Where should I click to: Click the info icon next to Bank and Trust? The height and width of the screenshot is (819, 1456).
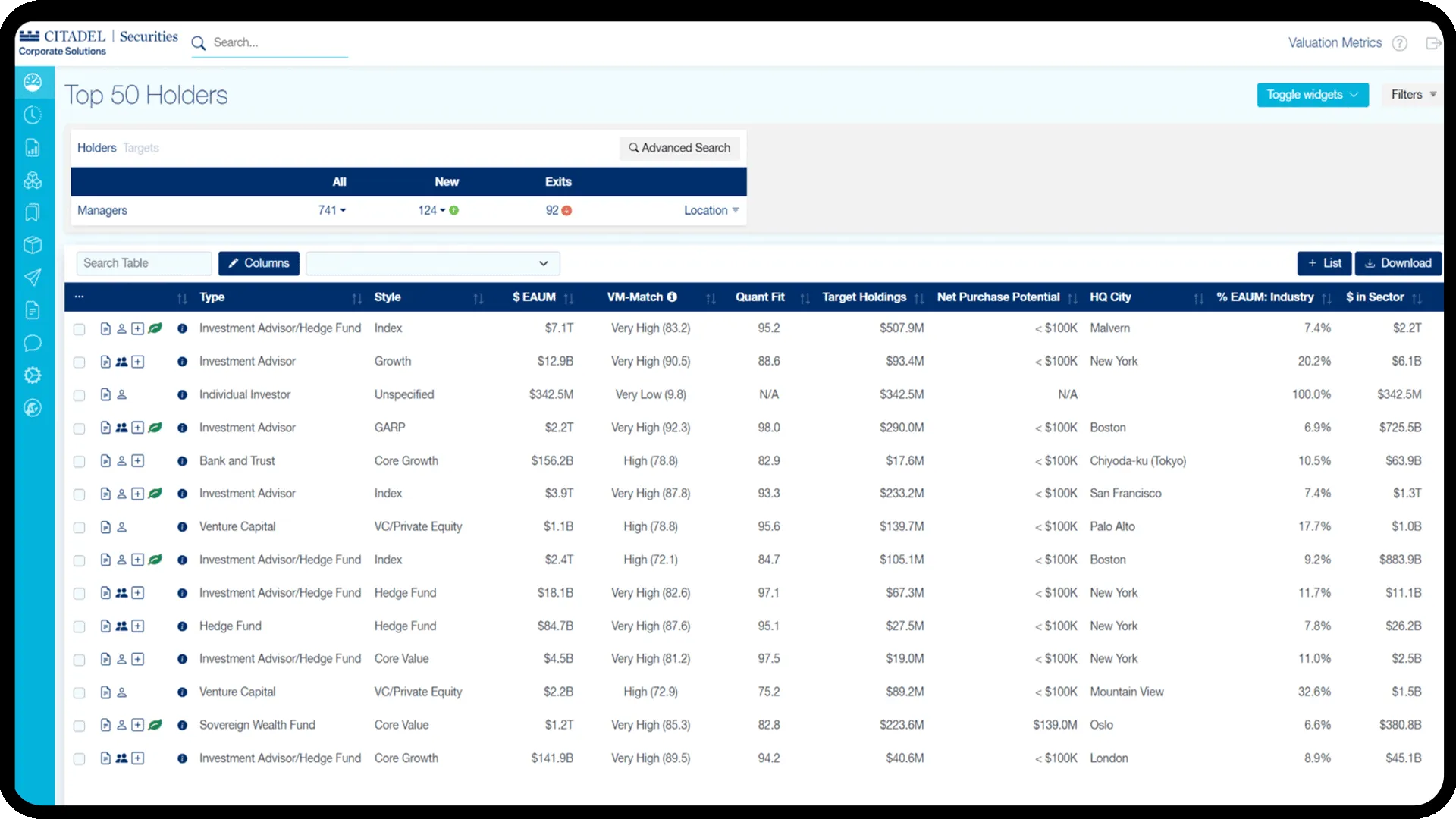182,460
